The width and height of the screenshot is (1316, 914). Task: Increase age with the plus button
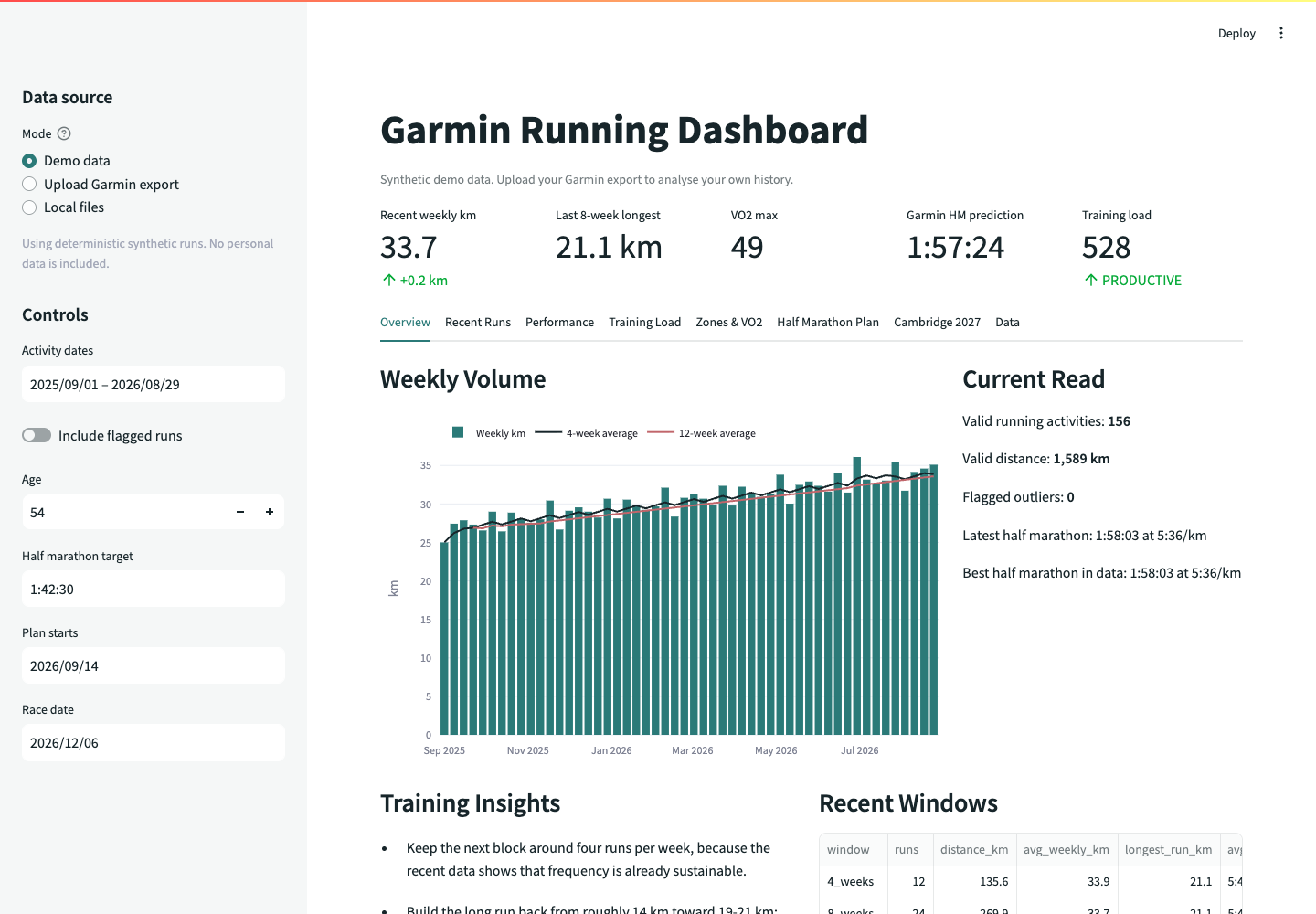click(x=270, y=512)
